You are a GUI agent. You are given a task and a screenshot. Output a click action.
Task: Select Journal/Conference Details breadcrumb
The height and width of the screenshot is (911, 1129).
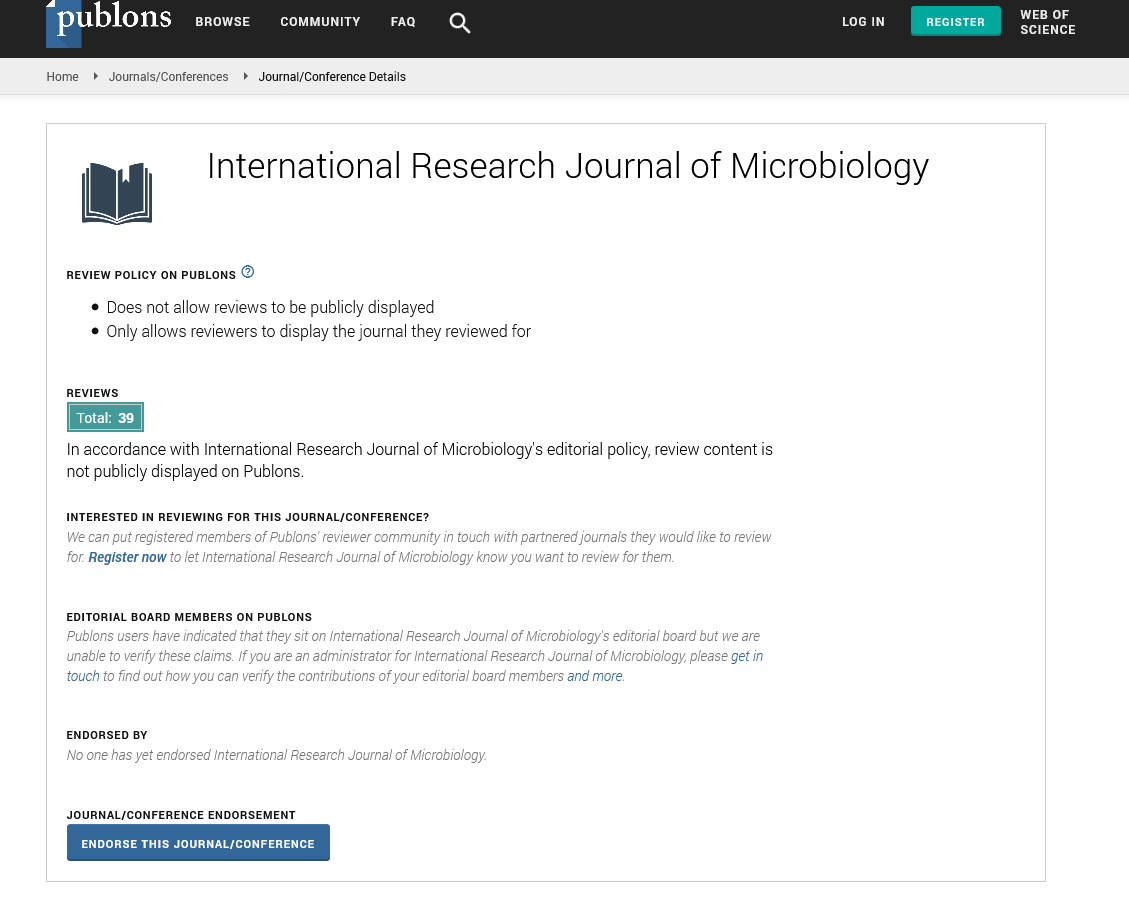pyautogui.click(x=332, y=77)
